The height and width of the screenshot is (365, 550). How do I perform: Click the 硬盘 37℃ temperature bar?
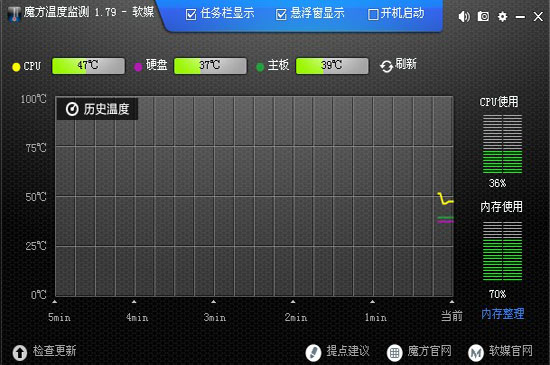210,66
